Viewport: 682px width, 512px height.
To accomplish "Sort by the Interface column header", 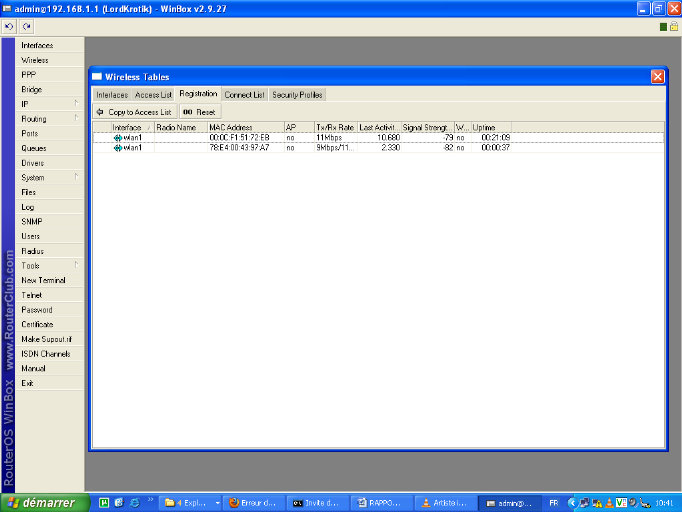I will [x=132, y=127].
